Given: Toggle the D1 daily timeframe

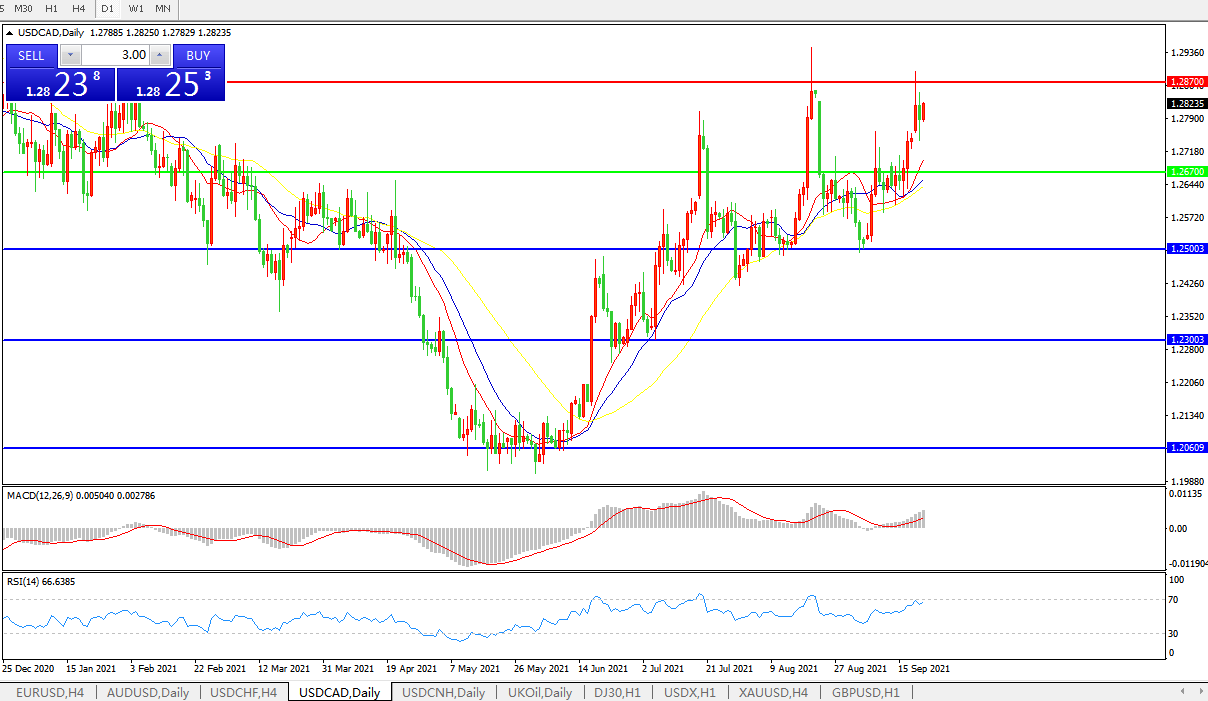Looking at the screenshot, I should (108, 8).
